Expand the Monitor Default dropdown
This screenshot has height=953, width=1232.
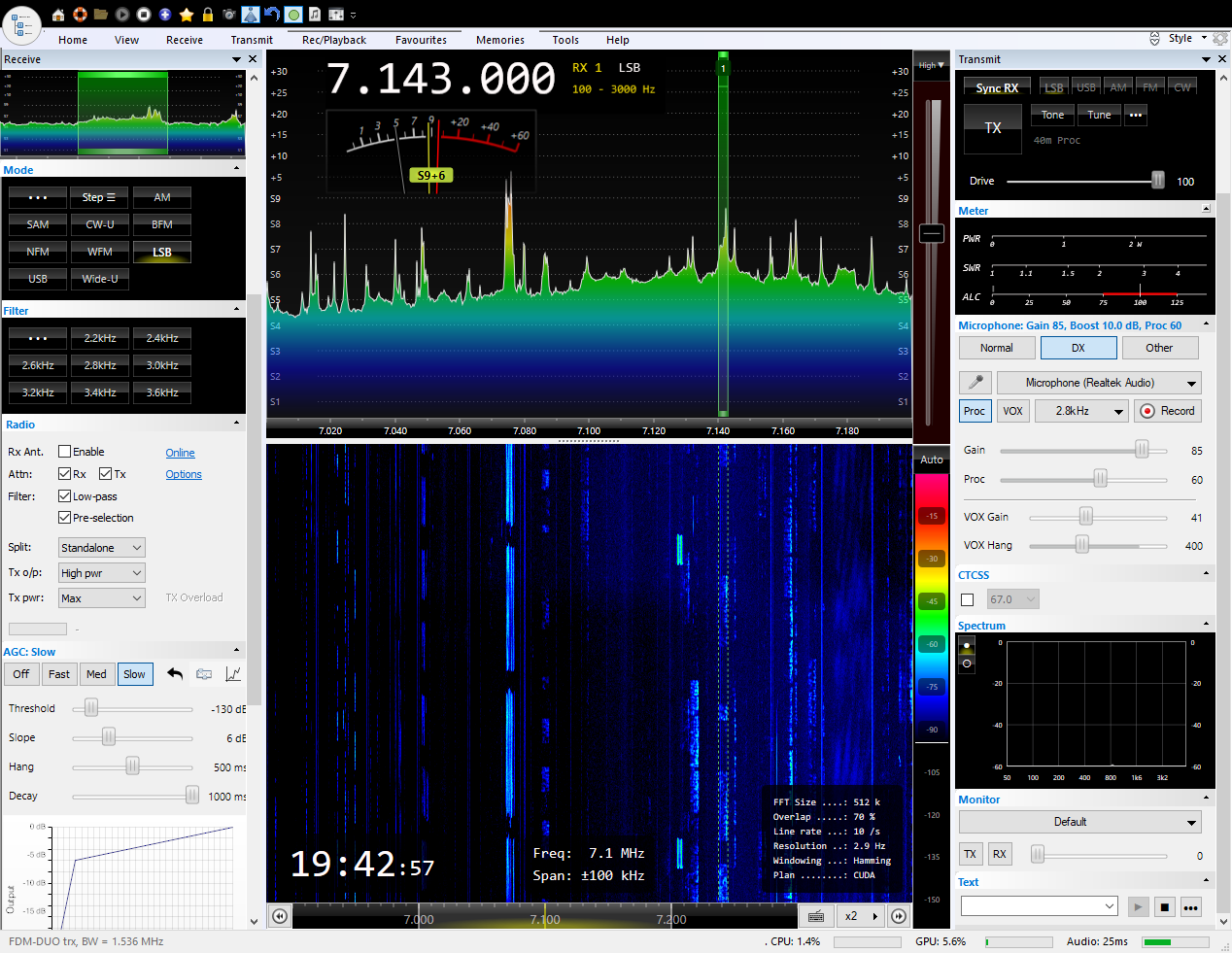click(1079, 822)
